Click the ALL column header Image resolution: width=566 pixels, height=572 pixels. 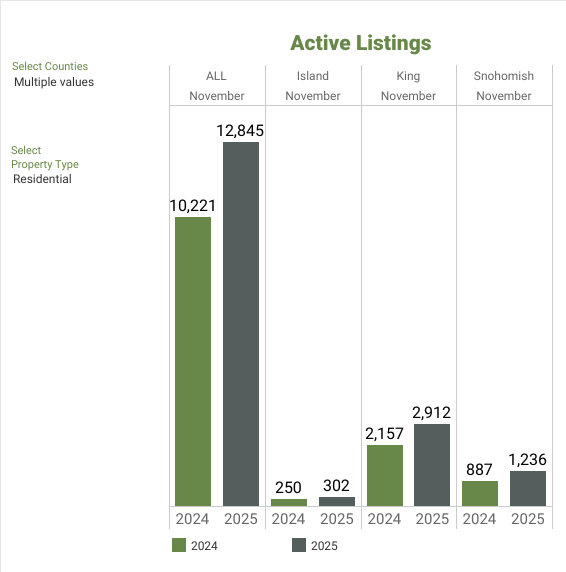coord(216,76)
